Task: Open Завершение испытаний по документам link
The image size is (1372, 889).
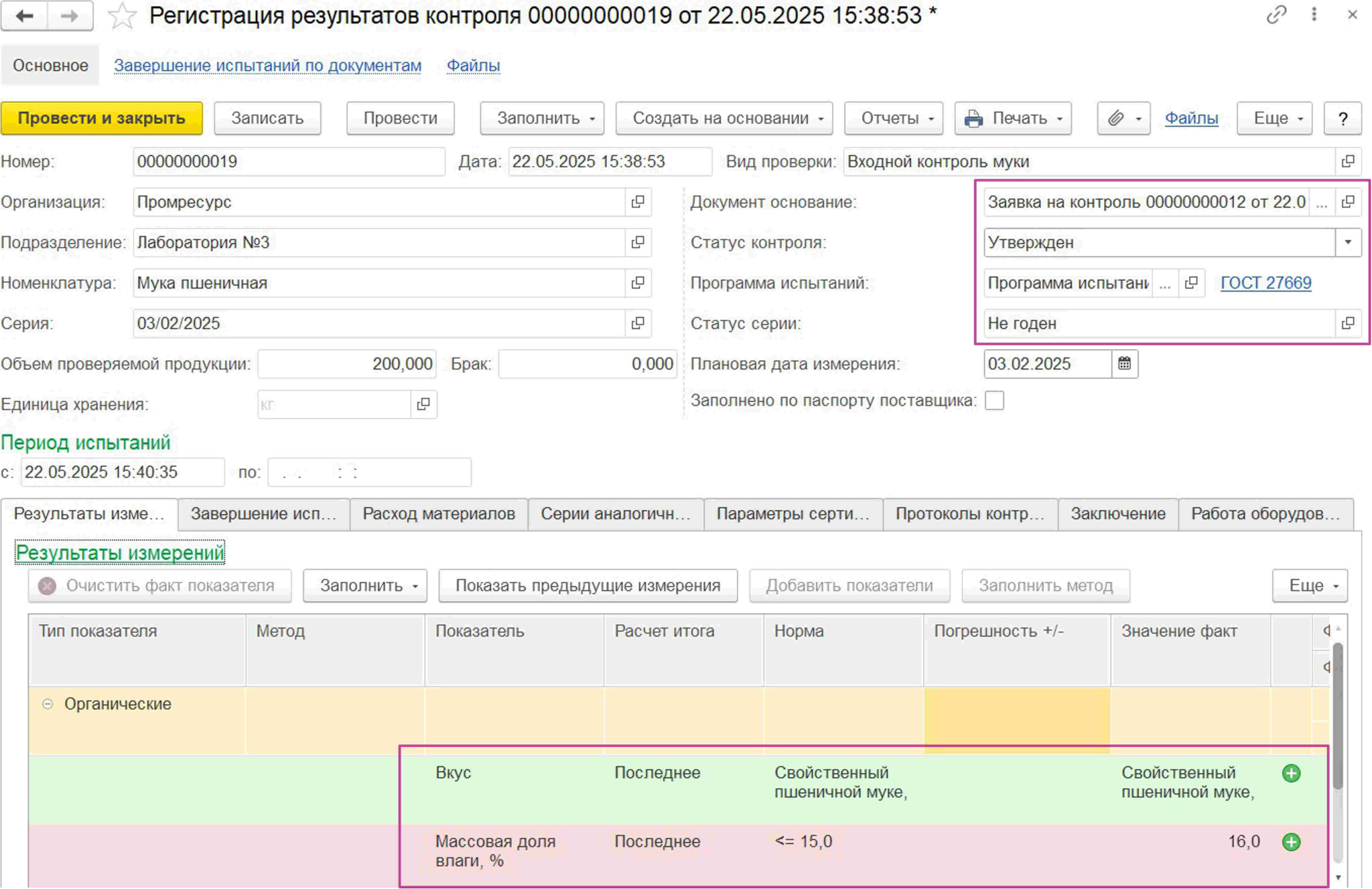Action: click(267, 66)
